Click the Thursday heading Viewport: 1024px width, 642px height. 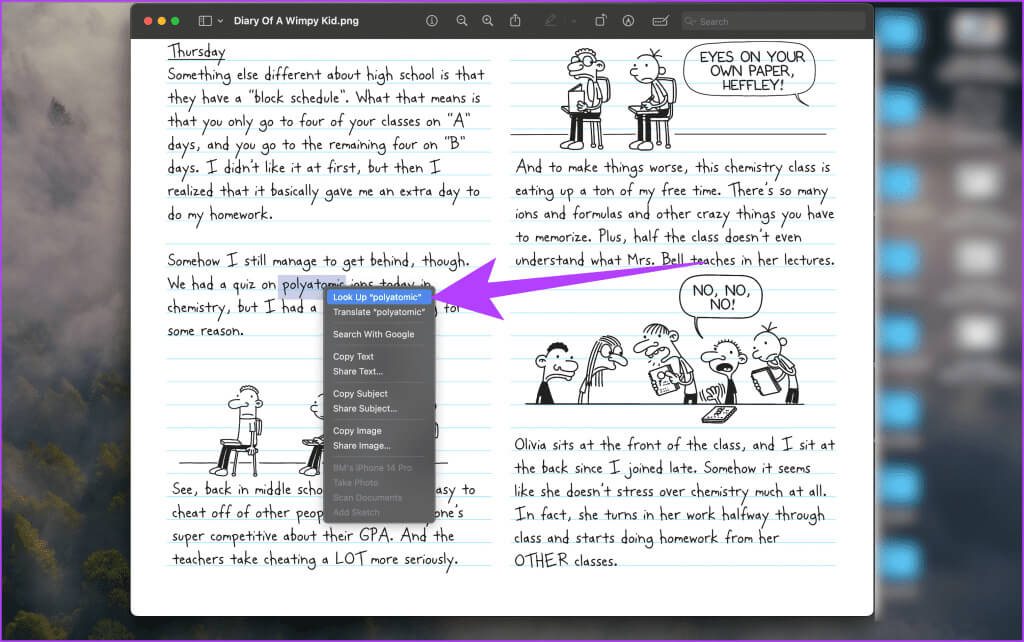(x=197, y=51)
